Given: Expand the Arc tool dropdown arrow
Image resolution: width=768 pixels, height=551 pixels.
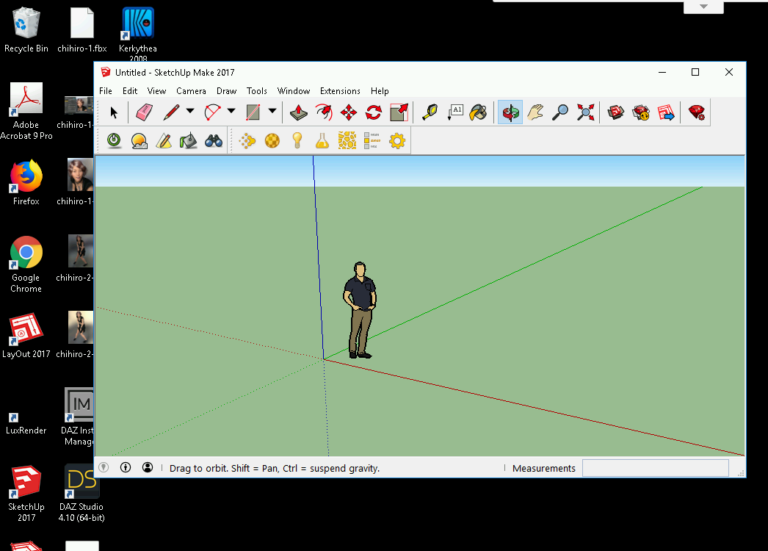Looking at the screenshot, I should click(x=231, y=112).
